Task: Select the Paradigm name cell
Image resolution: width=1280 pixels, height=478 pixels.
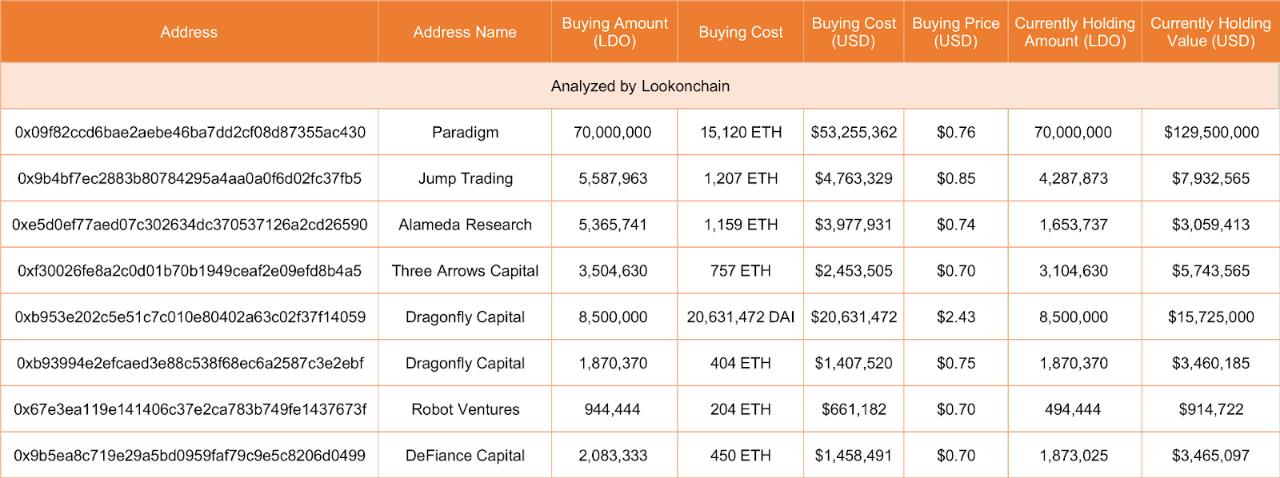Action: tap(465, 132)
